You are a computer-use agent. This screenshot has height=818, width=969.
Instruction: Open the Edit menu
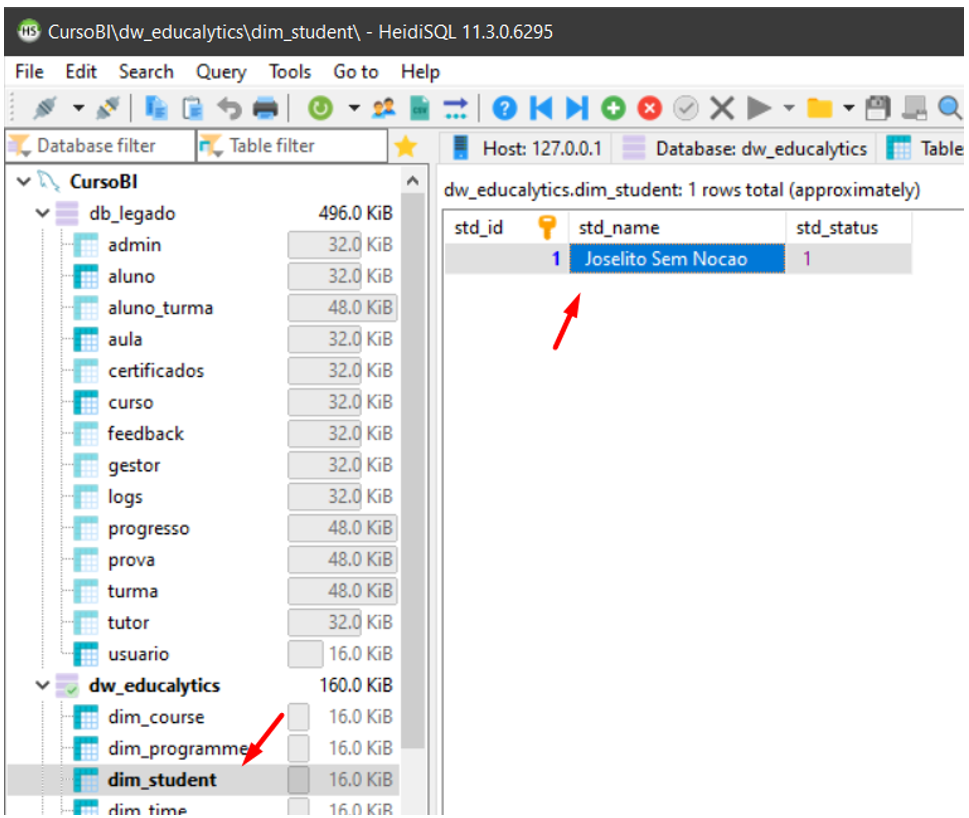pyautogui.click(x=81, y=72)
